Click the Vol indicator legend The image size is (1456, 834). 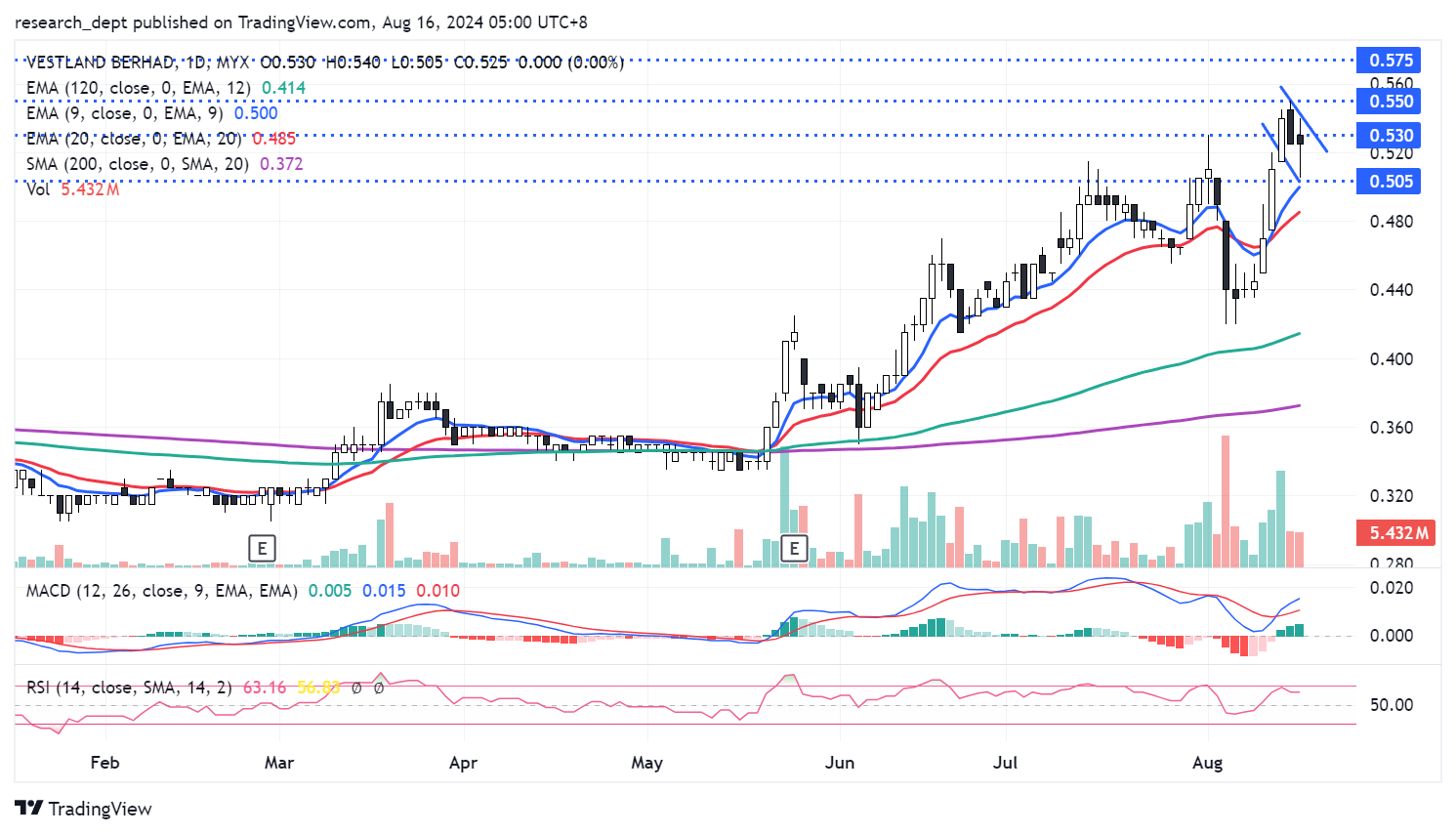click(x=38, y=189)
